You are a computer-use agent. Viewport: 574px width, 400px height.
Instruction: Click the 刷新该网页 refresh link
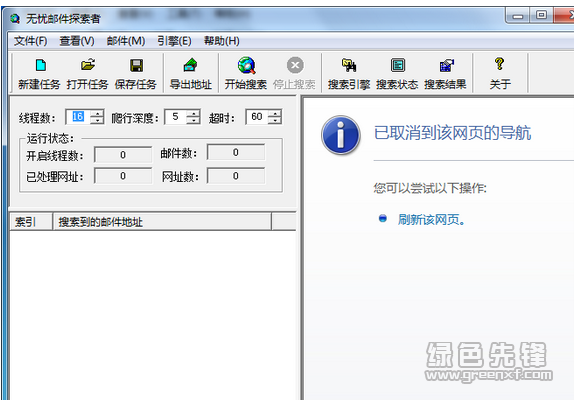[431, 220]
